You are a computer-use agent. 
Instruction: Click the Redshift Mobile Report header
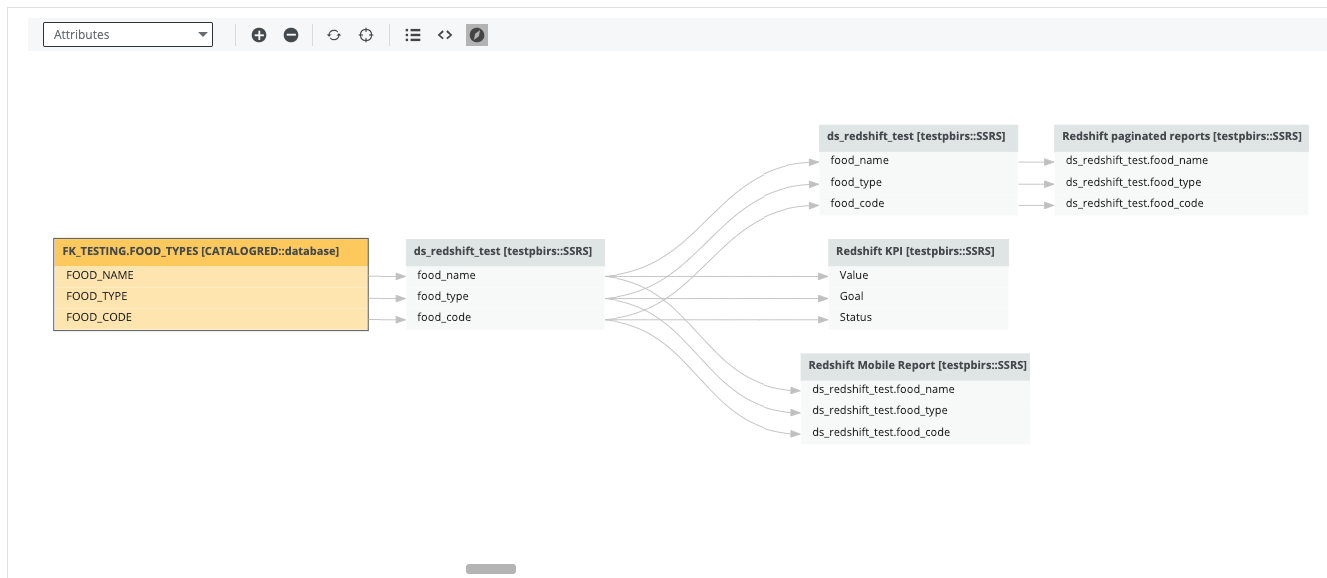point(916,365)
